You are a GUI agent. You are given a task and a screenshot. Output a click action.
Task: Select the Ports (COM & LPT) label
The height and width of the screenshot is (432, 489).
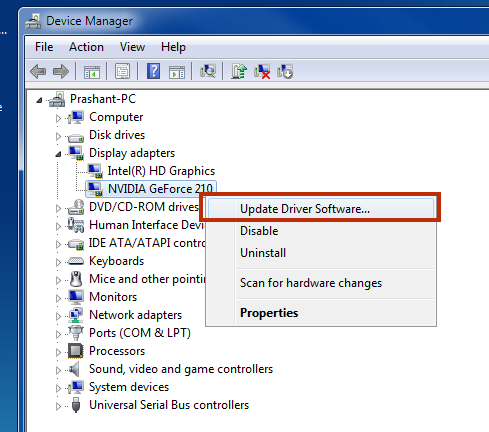point(140,333)
